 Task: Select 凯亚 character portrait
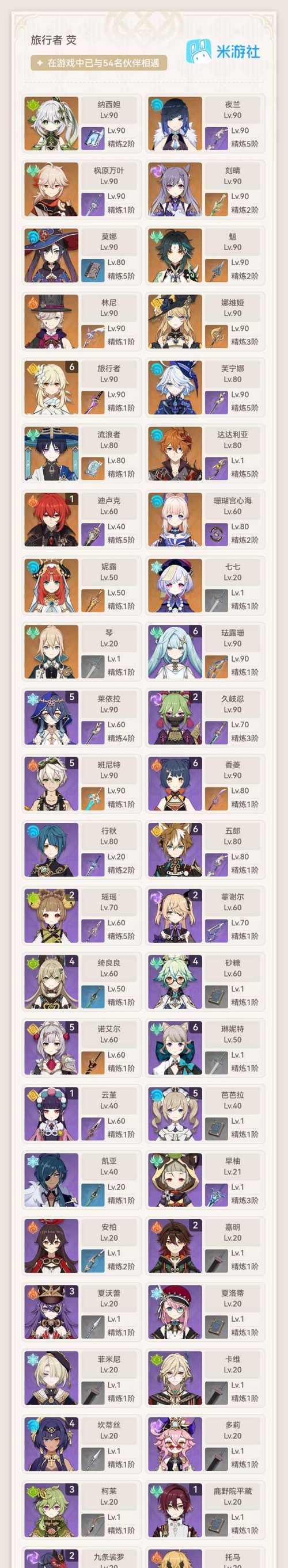click(x=52, y=1180)
